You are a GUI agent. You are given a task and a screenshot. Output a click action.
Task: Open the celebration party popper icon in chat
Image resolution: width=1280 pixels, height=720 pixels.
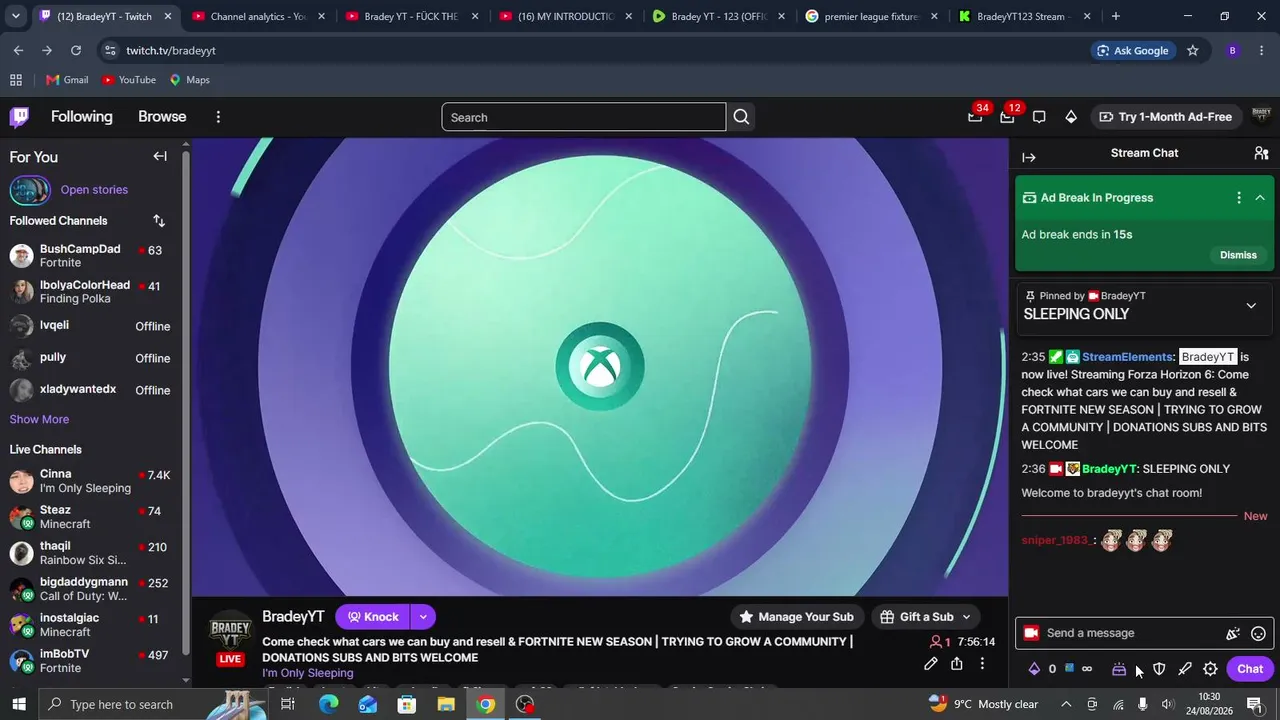click(1233, 633)
